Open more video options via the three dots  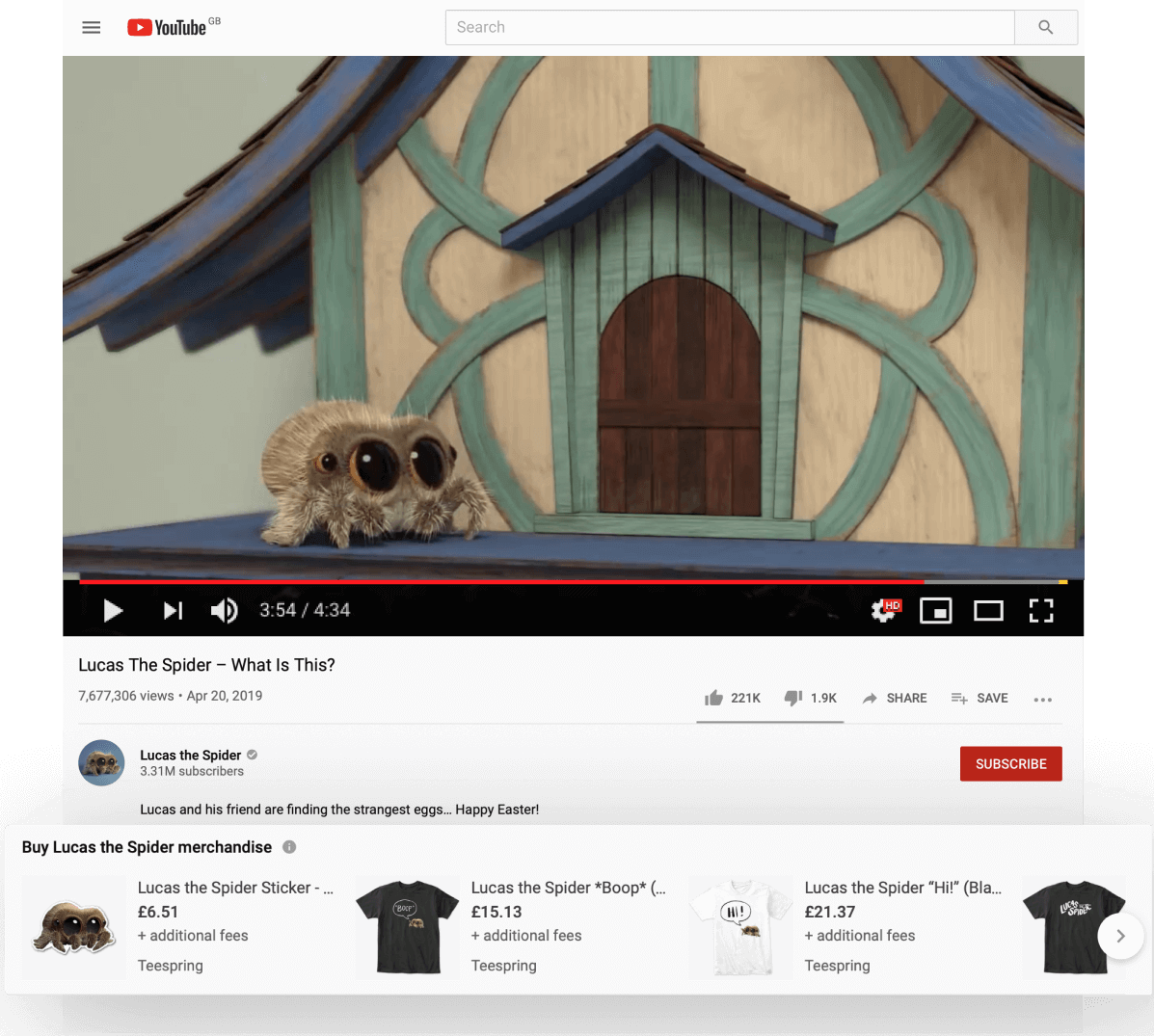coord(1042,700)
